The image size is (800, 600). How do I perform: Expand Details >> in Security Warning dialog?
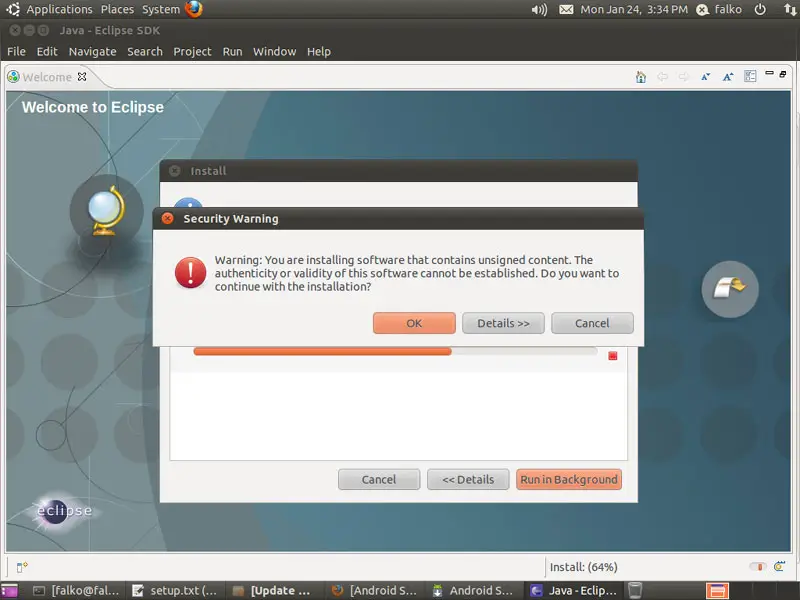(504, 323)
